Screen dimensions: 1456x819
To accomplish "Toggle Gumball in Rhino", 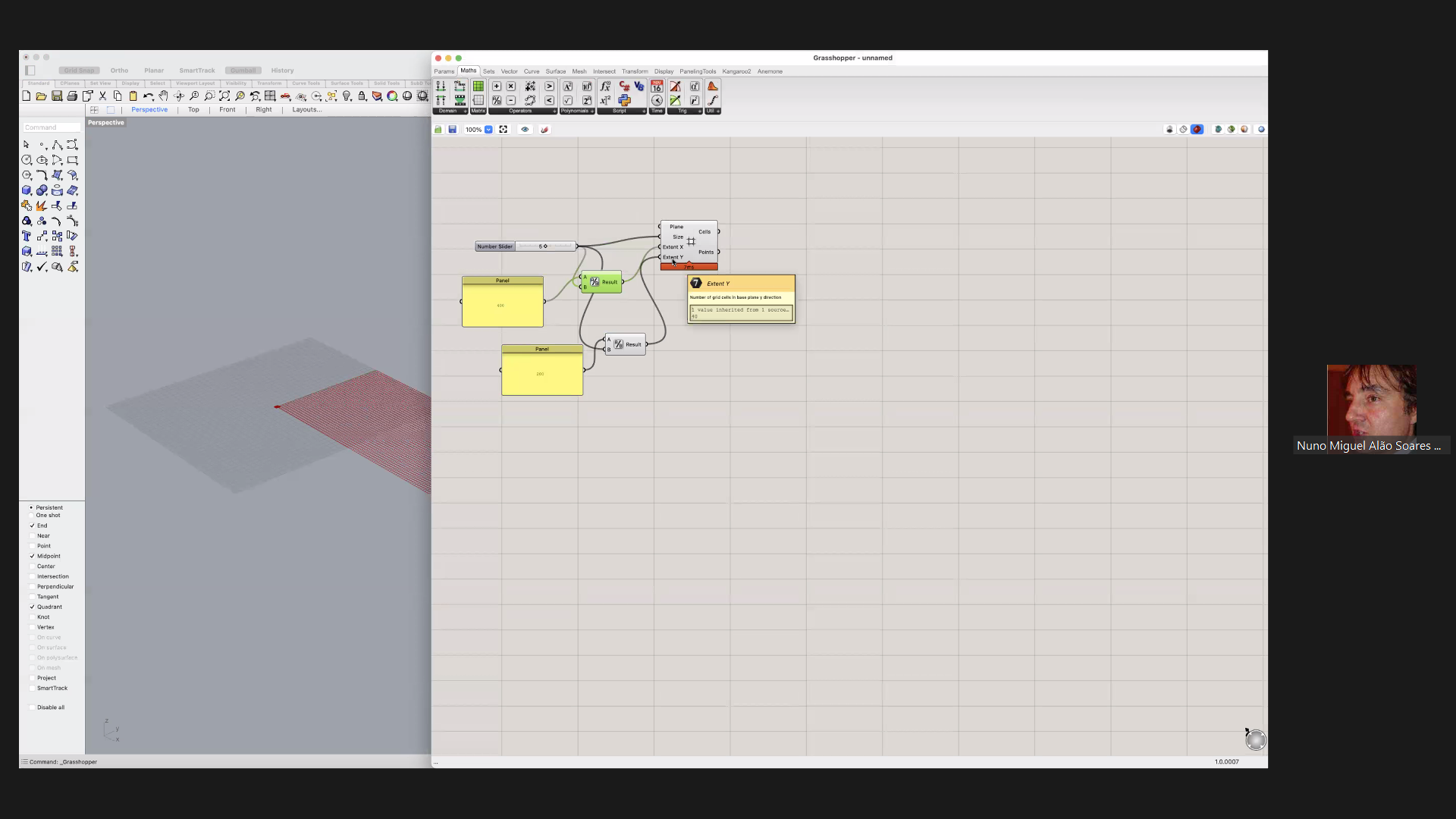I will click(243, 71).
